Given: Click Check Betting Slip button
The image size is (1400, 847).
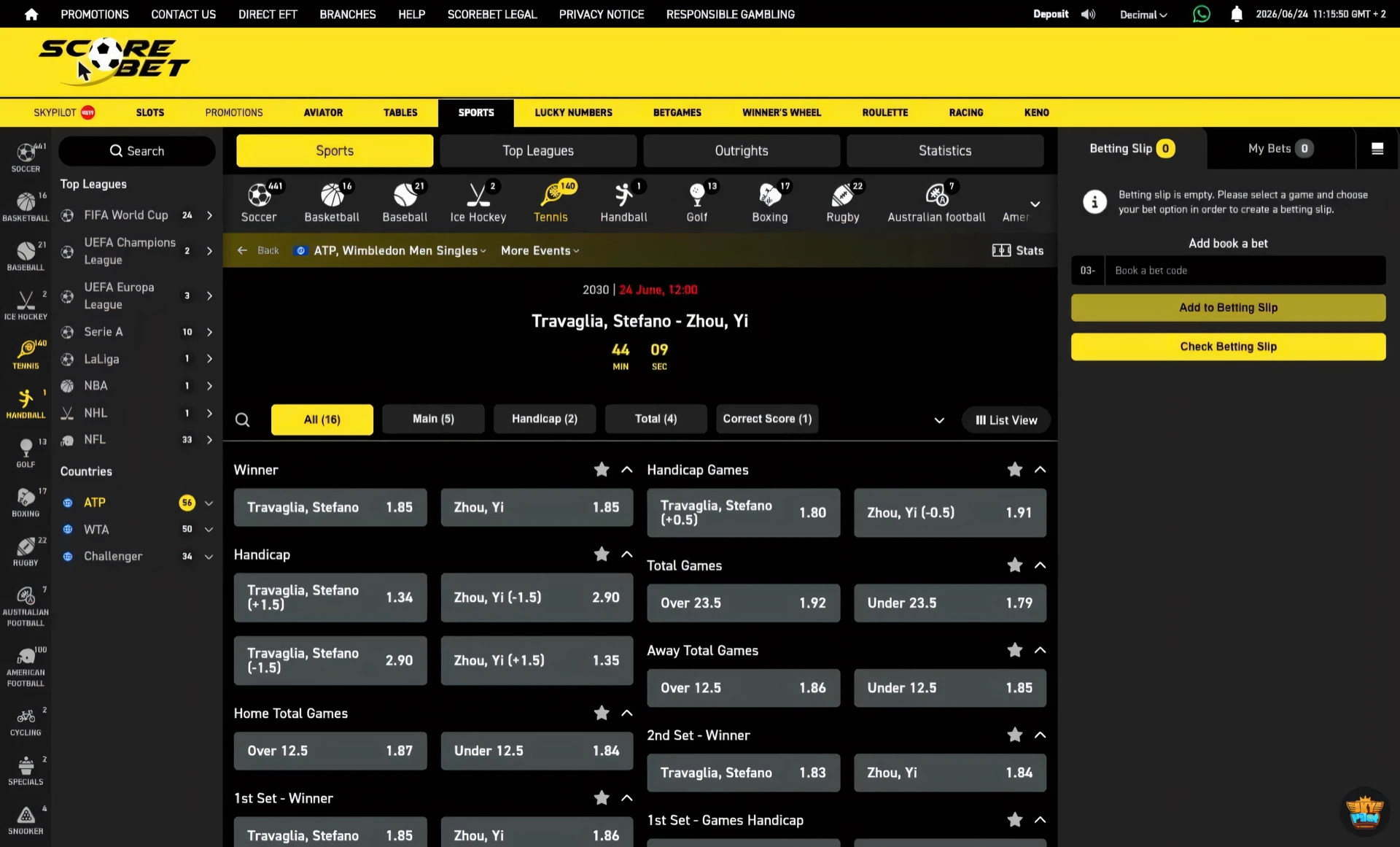Looking at the screenshot, I should tap(1228, 347).
